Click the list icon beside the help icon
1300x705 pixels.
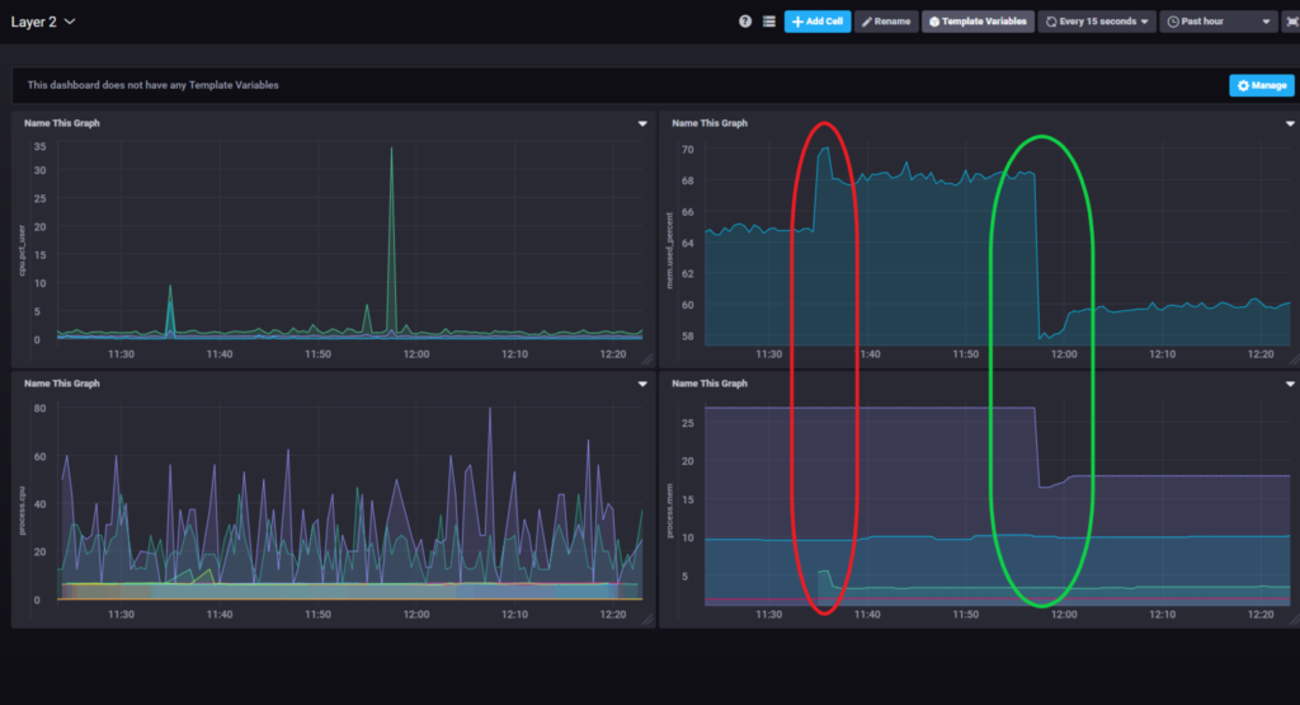click(769, 21)
